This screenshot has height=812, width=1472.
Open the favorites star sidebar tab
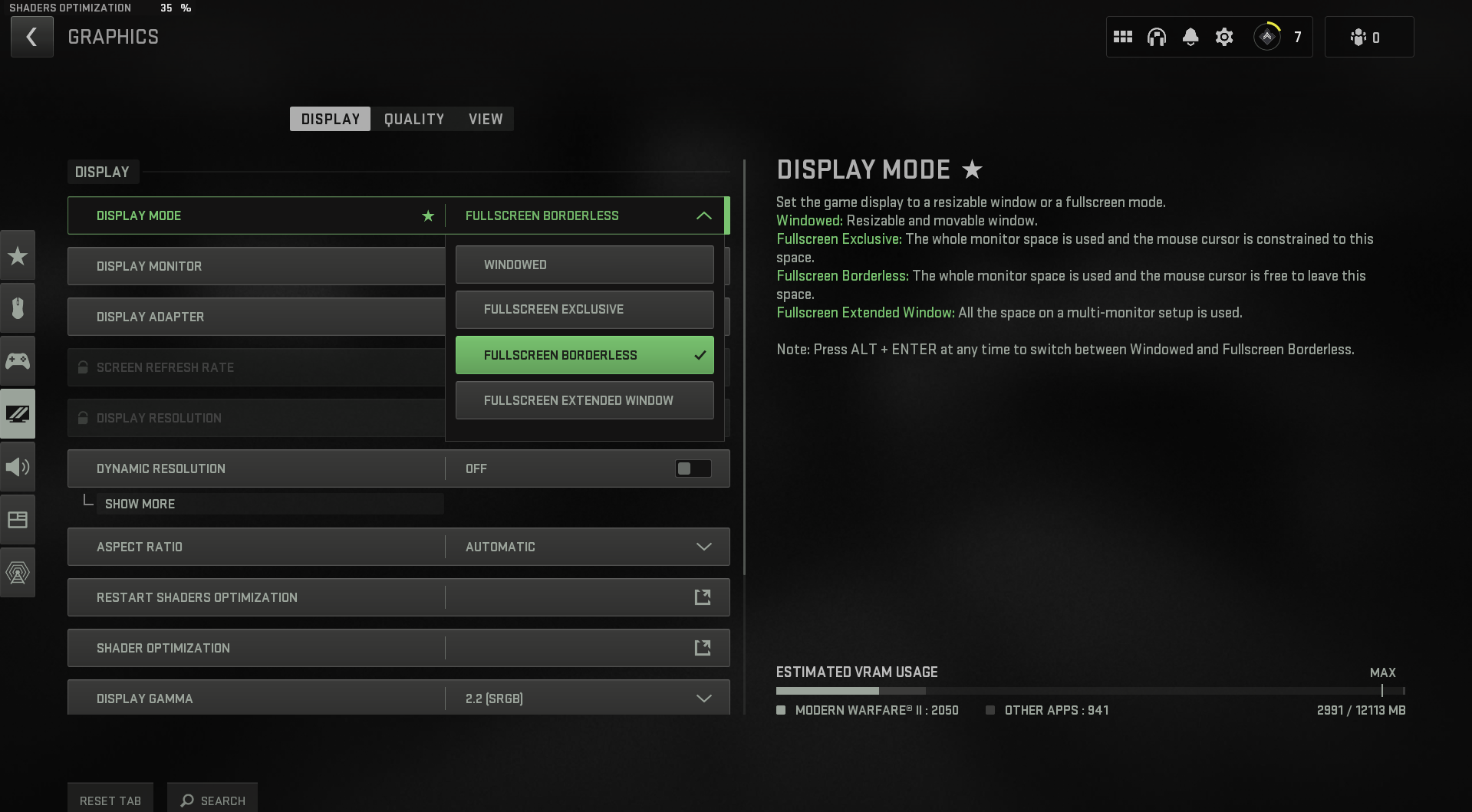18,255
